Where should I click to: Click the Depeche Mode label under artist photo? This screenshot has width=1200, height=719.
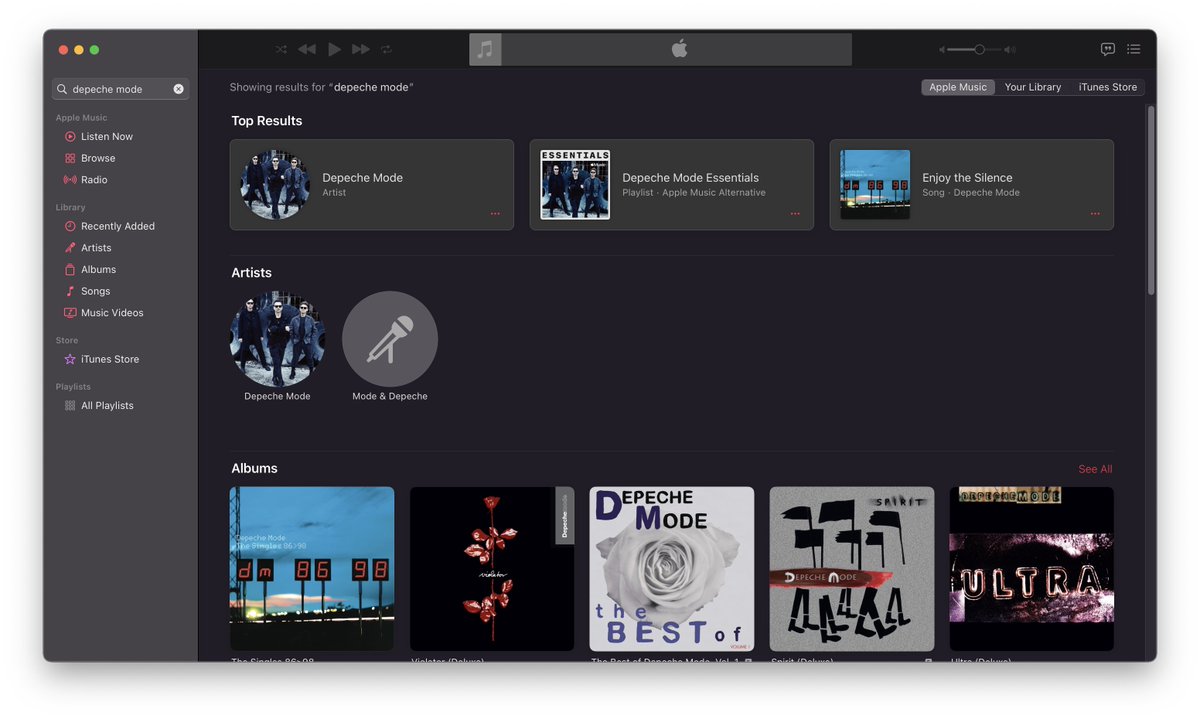coord(277,396)
